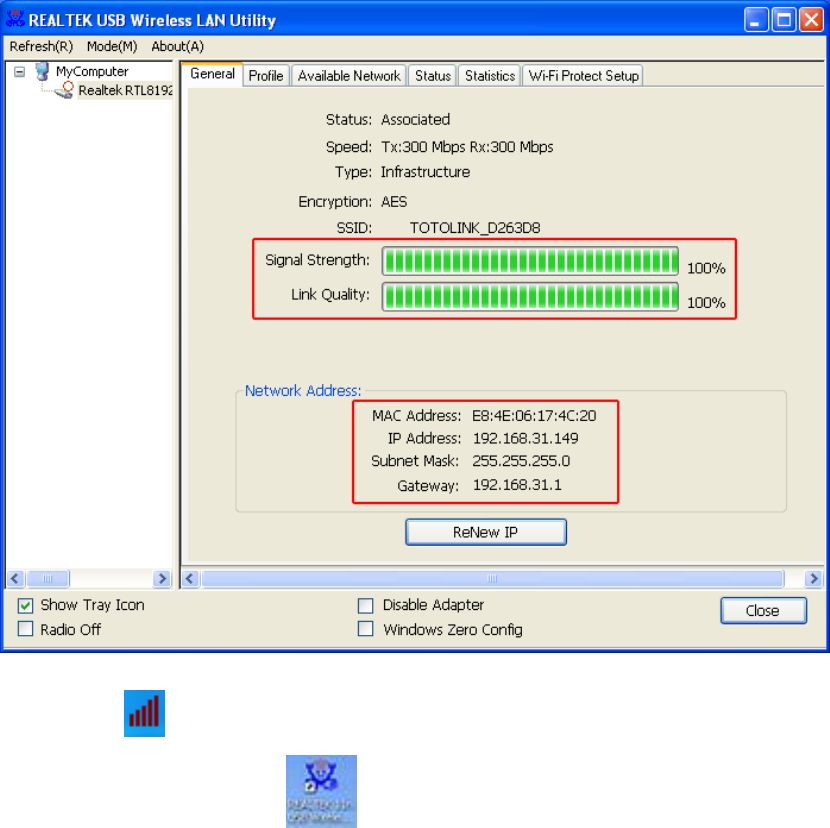Close the window with the red X button
Screen dimensions: 830x828
811,20
